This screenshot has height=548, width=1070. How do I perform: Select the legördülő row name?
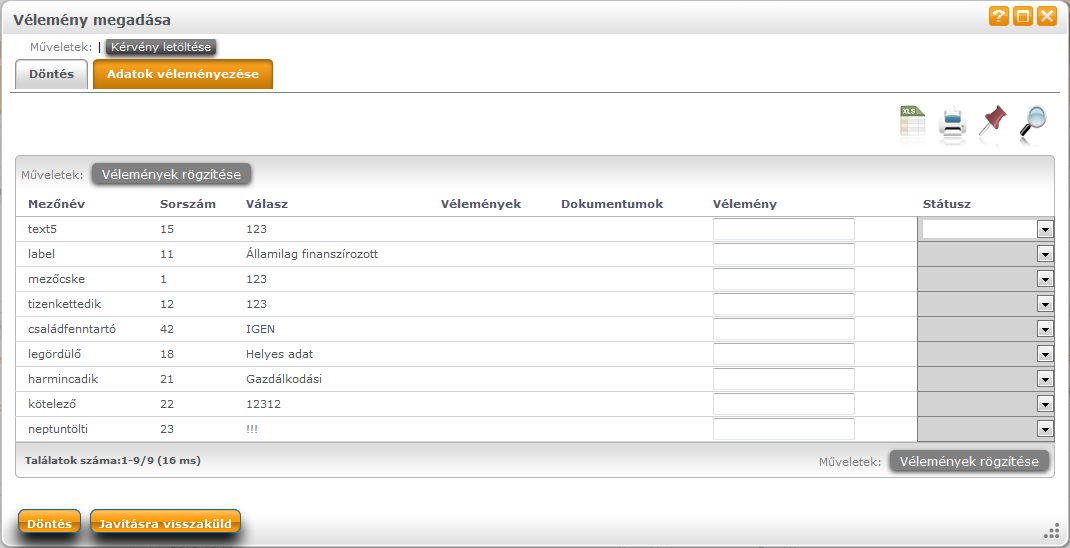[x=54, y=354]
